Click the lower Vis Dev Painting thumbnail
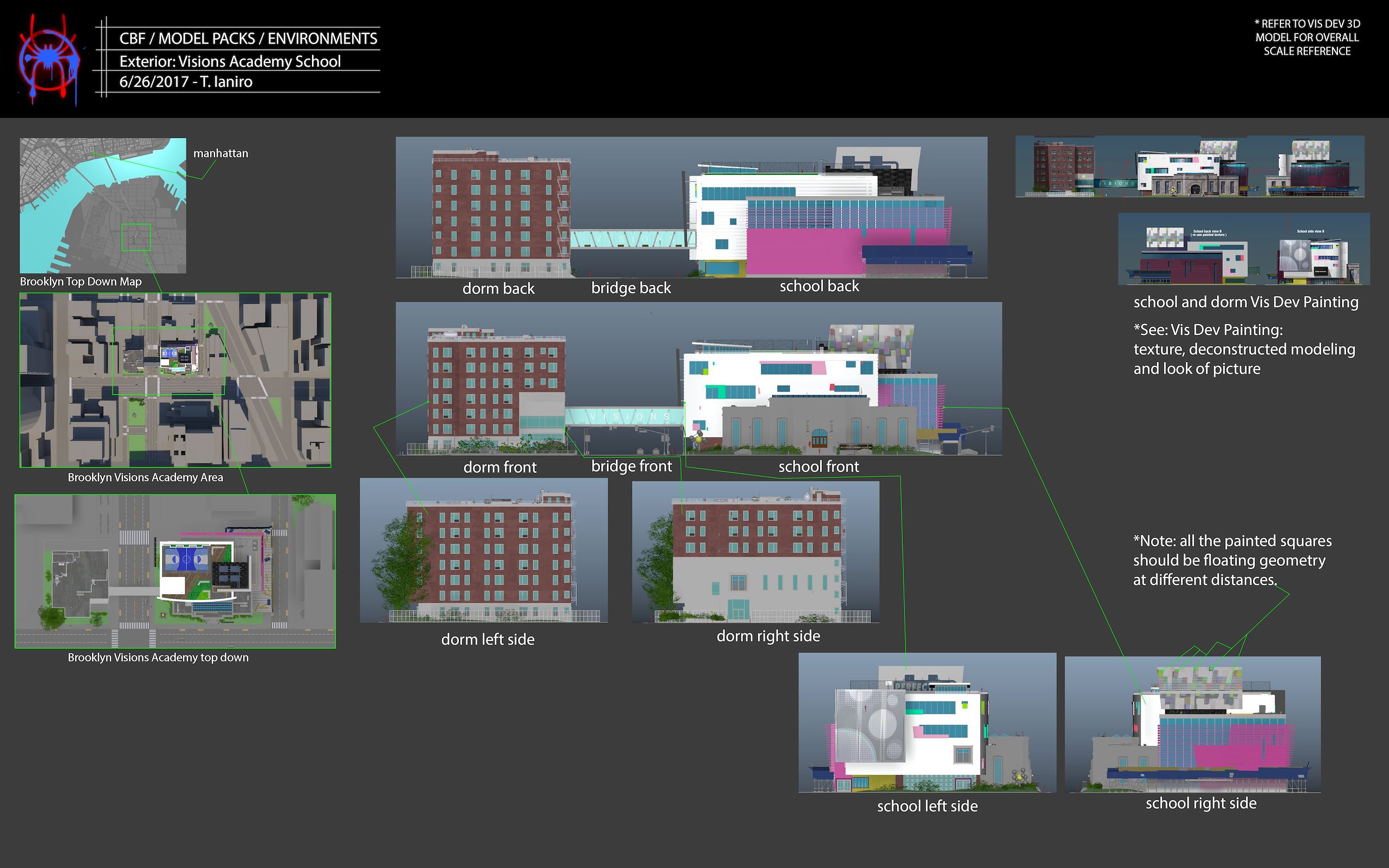This screenshot has width=1389, height=868. [1243, 249]
